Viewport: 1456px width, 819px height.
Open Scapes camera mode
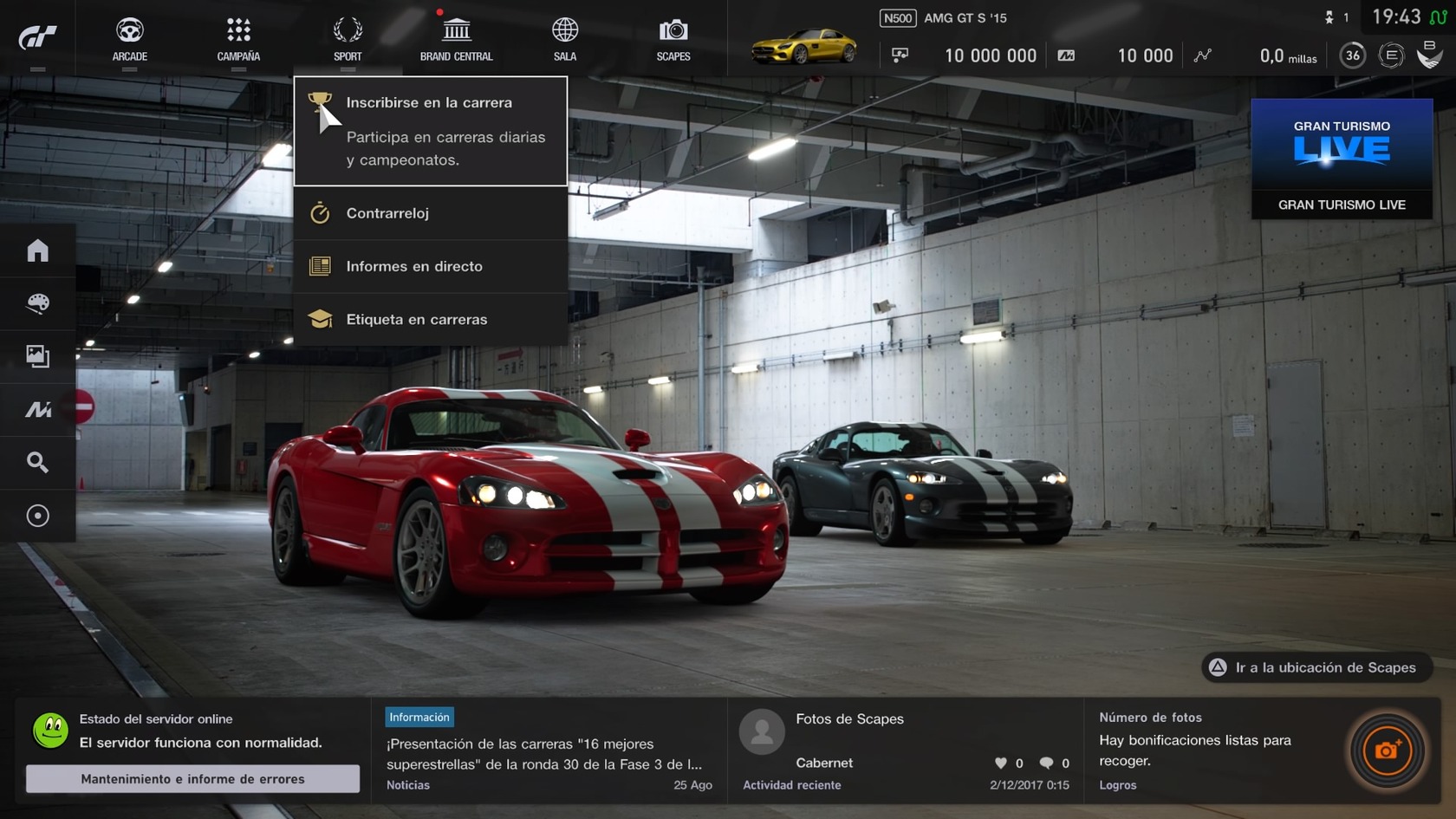(x=673, y=39)
